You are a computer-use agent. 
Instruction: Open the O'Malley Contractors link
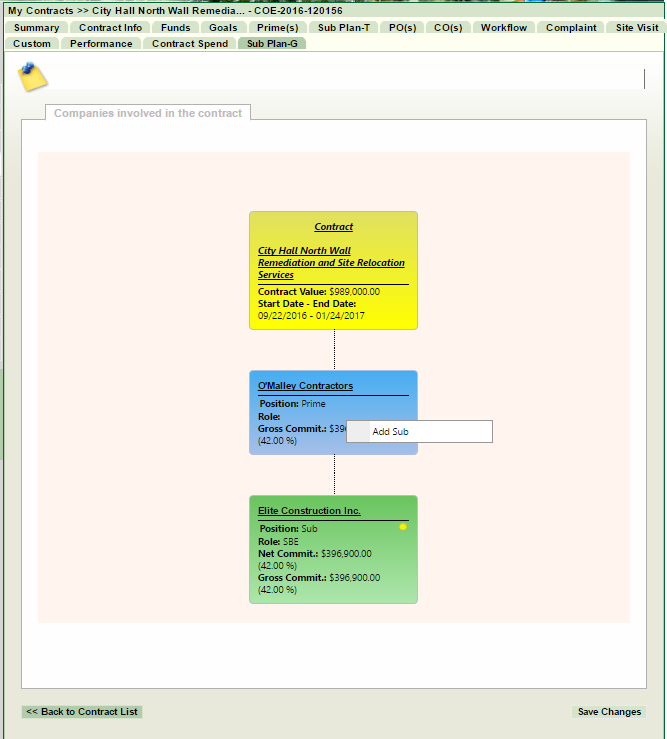pos(305,386)
